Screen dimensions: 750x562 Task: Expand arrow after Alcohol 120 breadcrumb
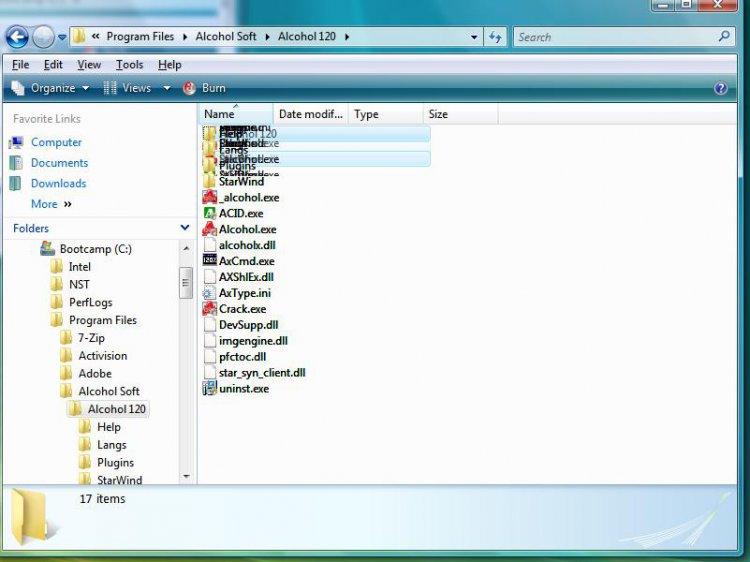[347, 37]
